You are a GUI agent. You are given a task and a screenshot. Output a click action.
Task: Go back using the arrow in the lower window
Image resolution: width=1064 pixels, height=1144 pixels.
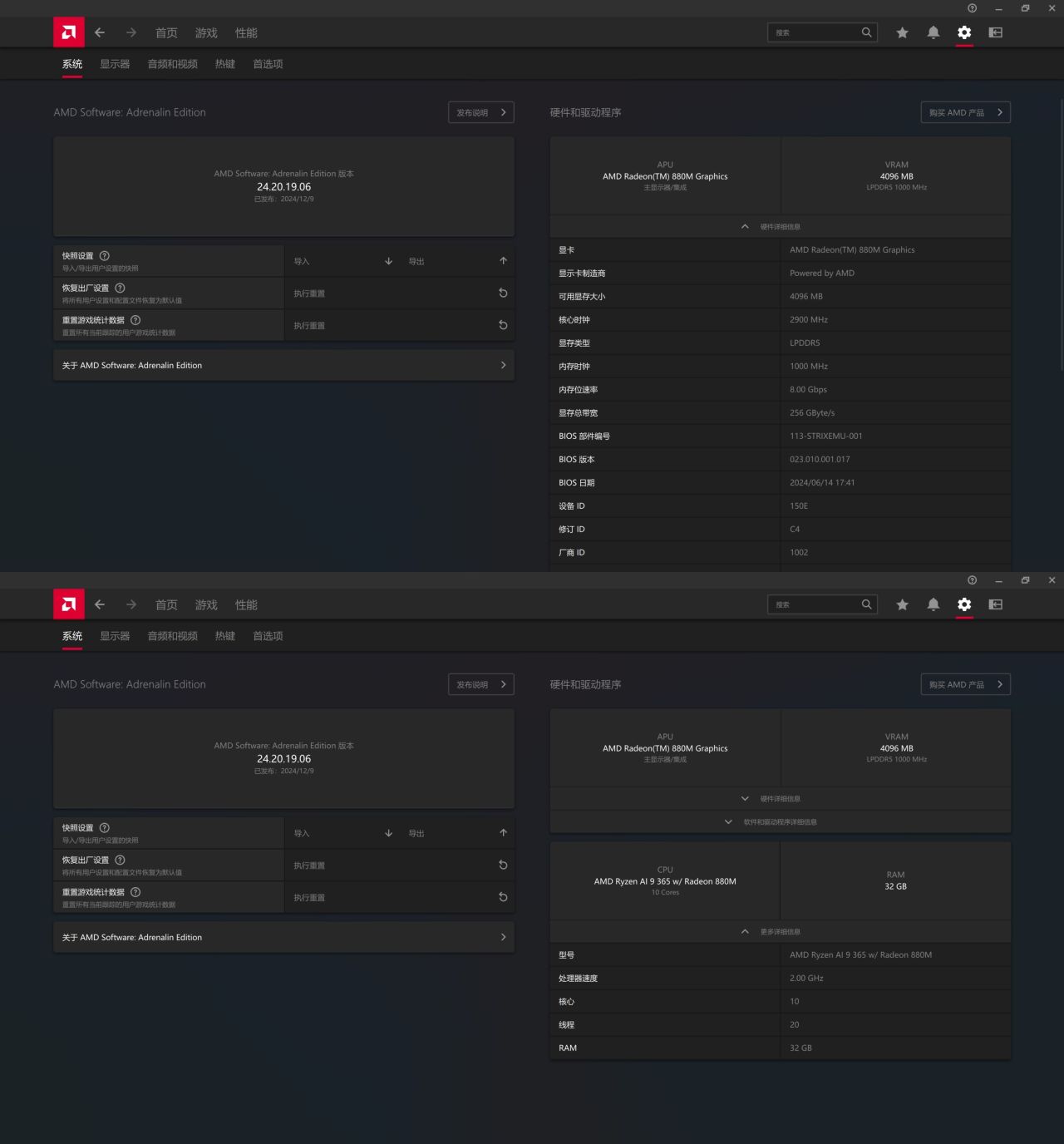click(x=100, y=604)
